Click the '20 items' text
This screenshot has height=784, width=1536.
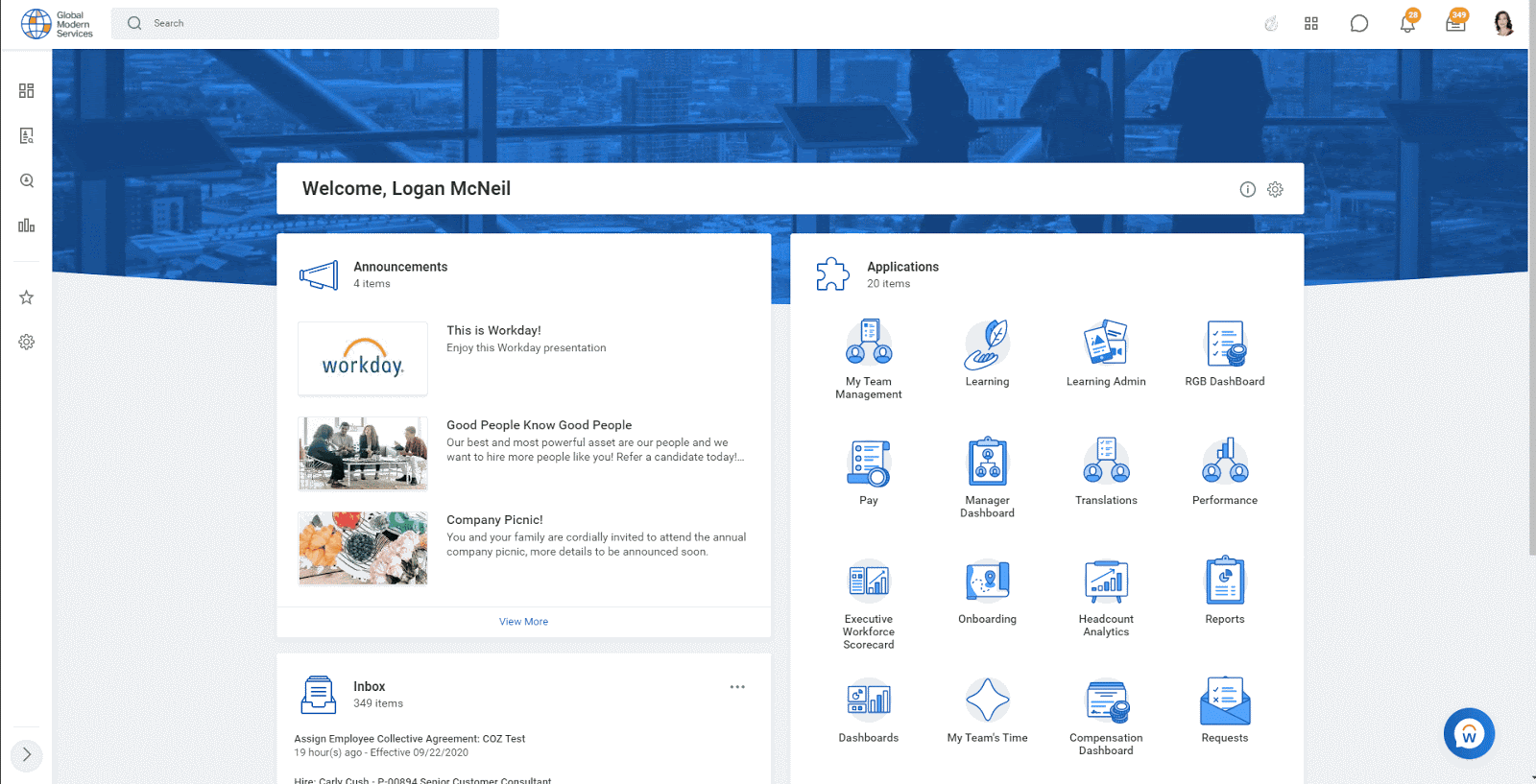pos(888,284)
